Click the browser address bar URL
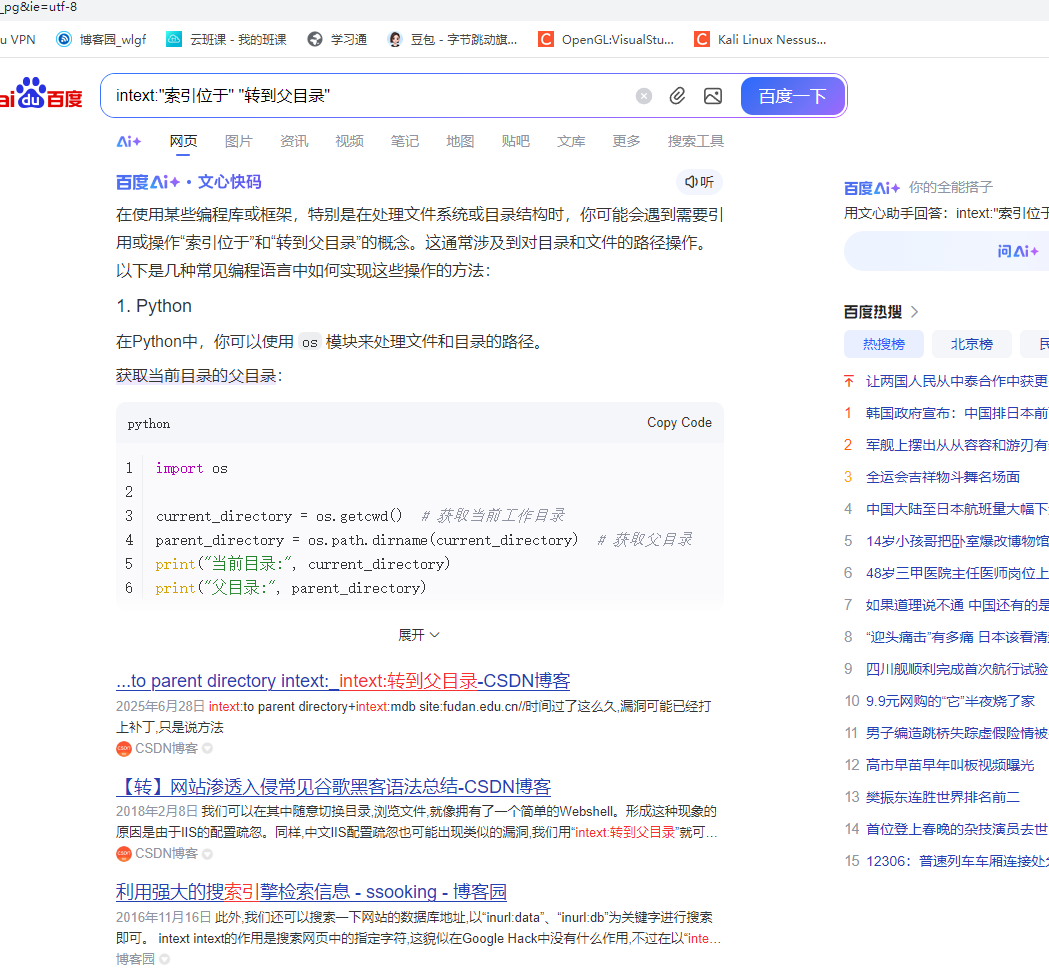The width and height of the screenshot is (1049, 980). [39, 7]
